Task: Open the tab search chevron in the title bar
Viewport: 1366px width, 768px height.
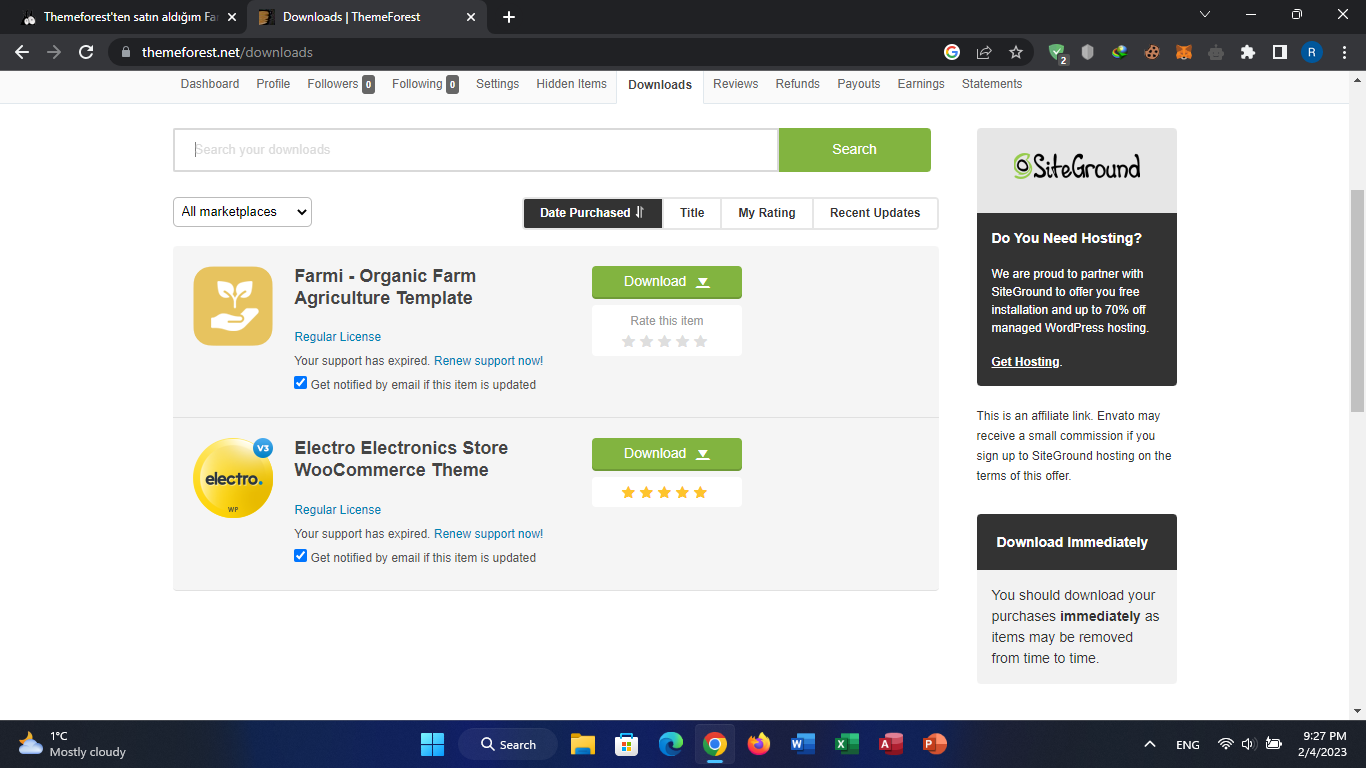Action: coord(1205,15)
